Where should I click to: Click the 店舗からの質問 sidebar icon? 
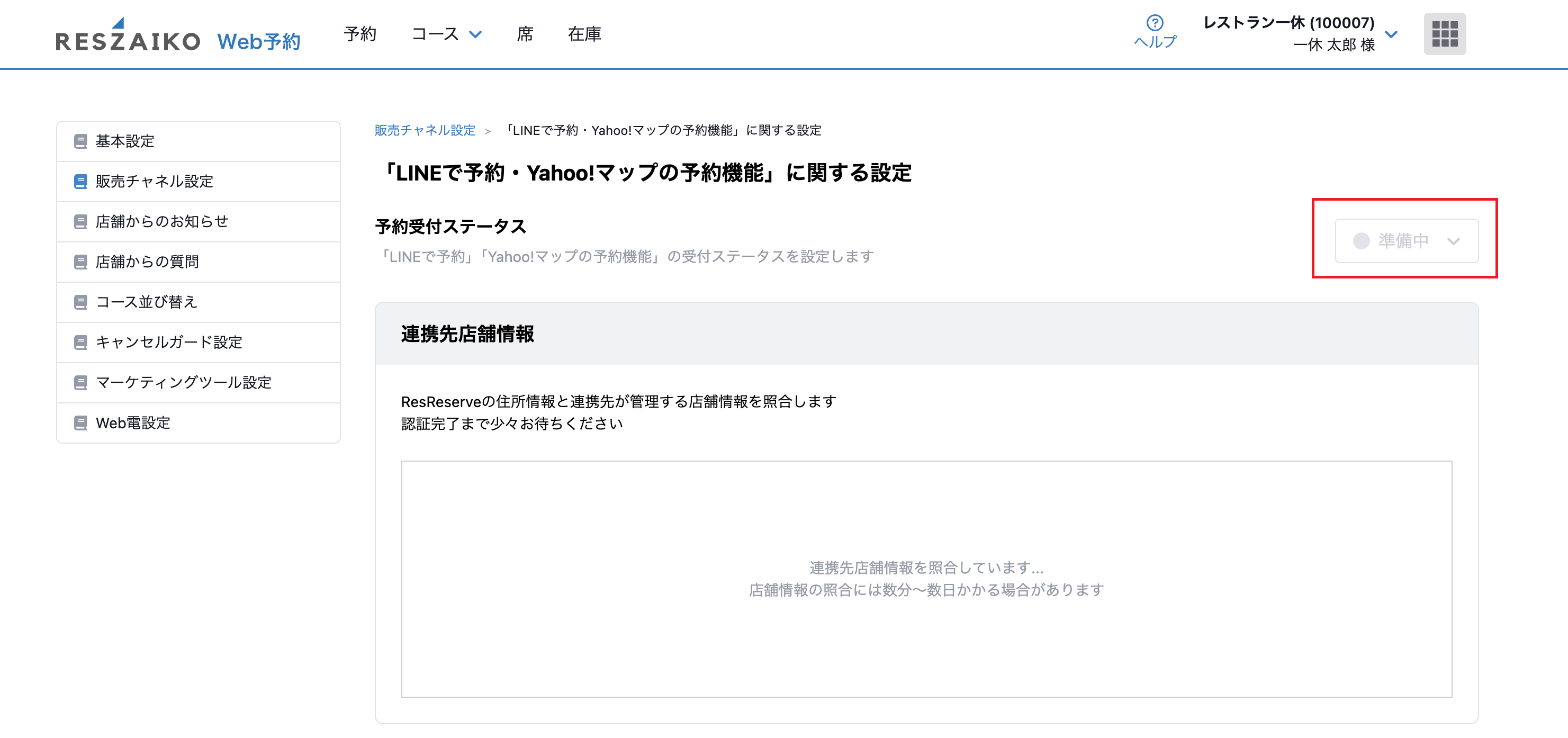pyautogui.click(x=80, y=262)
